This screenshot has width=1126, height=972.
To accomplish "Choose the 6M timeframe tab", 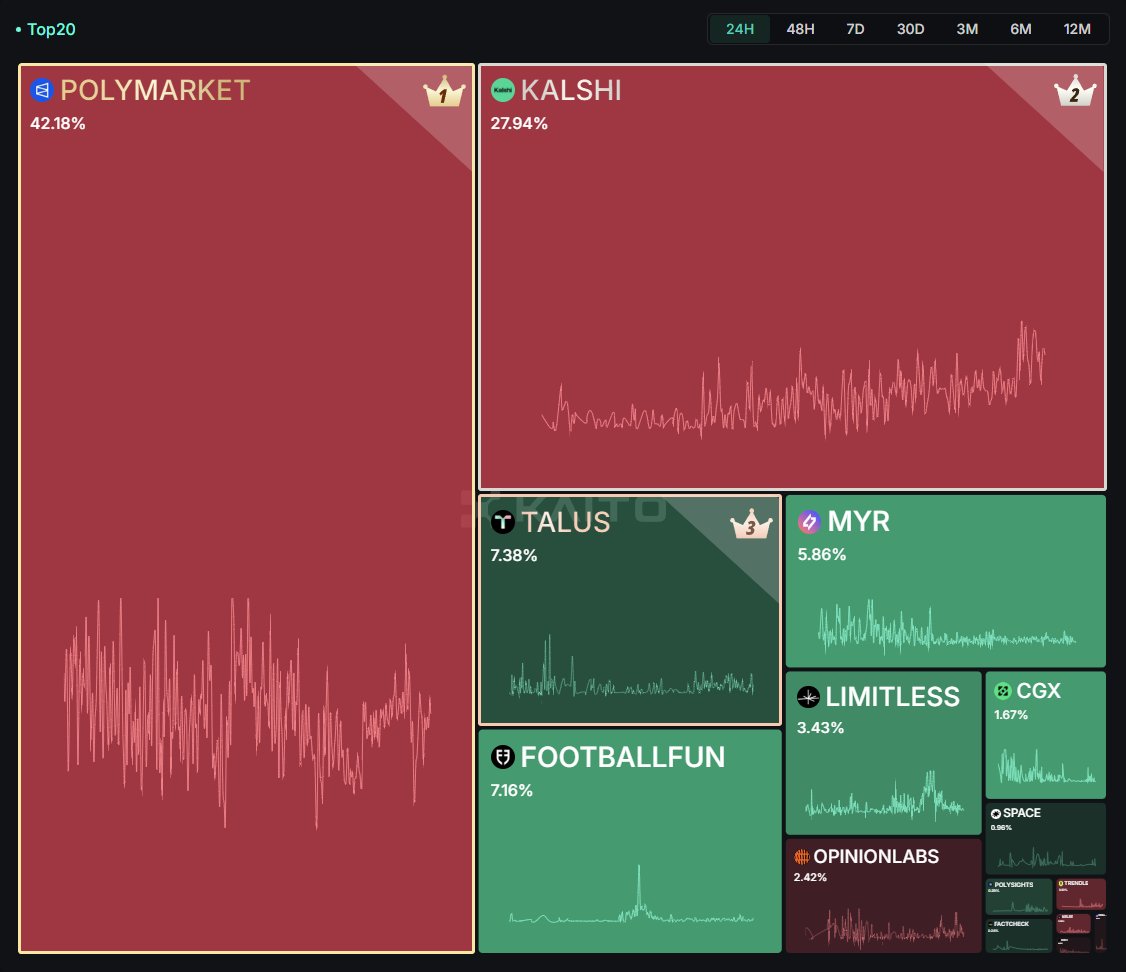I will pos(1020,29).
